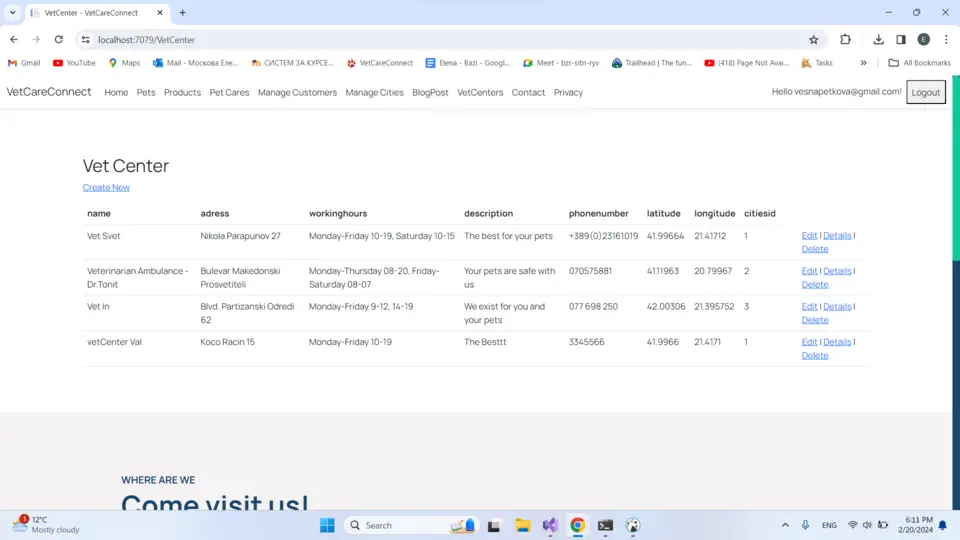This screenshot has width=960, height=540.
Task: Click the Windows Start button
Action: [327, 525]
